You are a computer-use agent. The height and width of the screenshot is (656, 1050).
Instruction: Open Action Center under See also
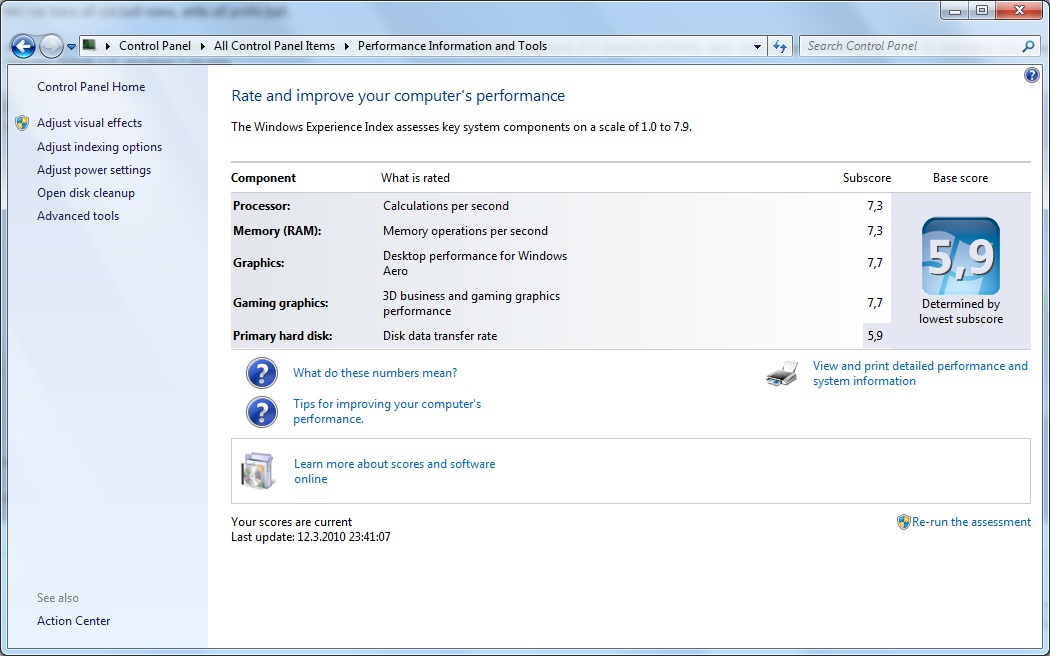point(74,621)
